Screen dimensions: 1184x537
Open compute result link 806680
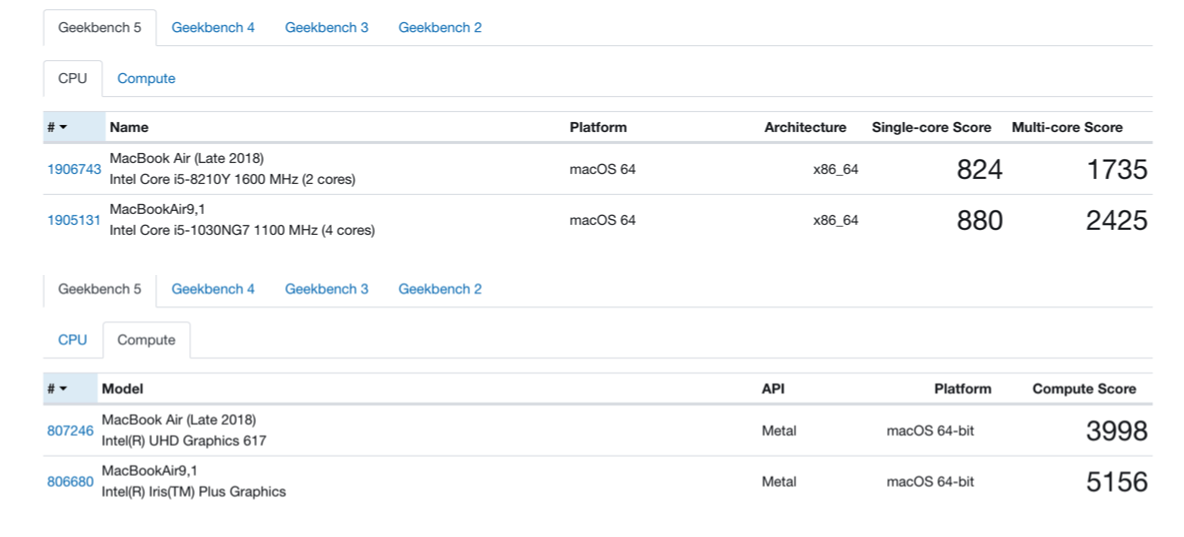pyautogui.click(x=70, y=481)
